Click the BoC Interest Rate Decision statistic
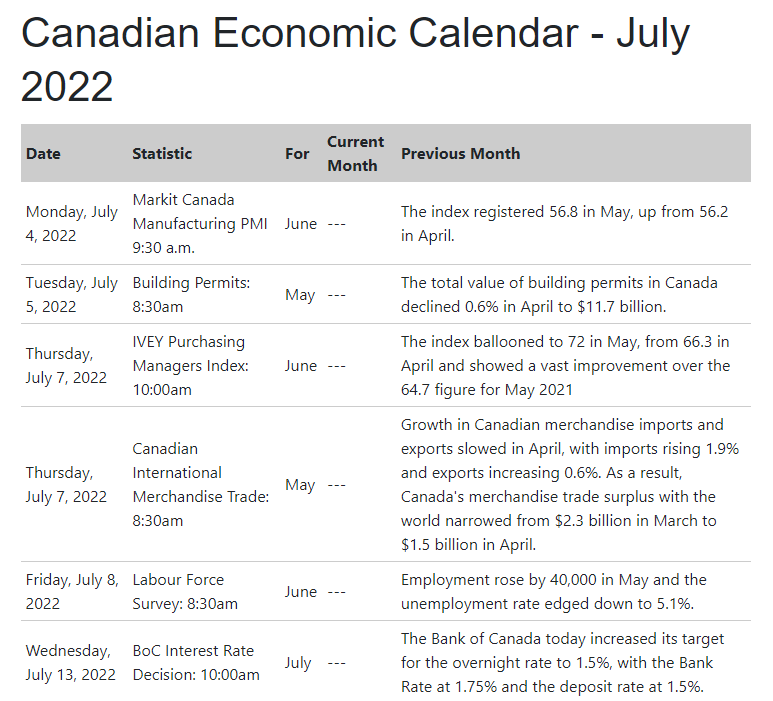Viewport: 773px width, 701px height. pyautogui.click(x=195, y=663)
